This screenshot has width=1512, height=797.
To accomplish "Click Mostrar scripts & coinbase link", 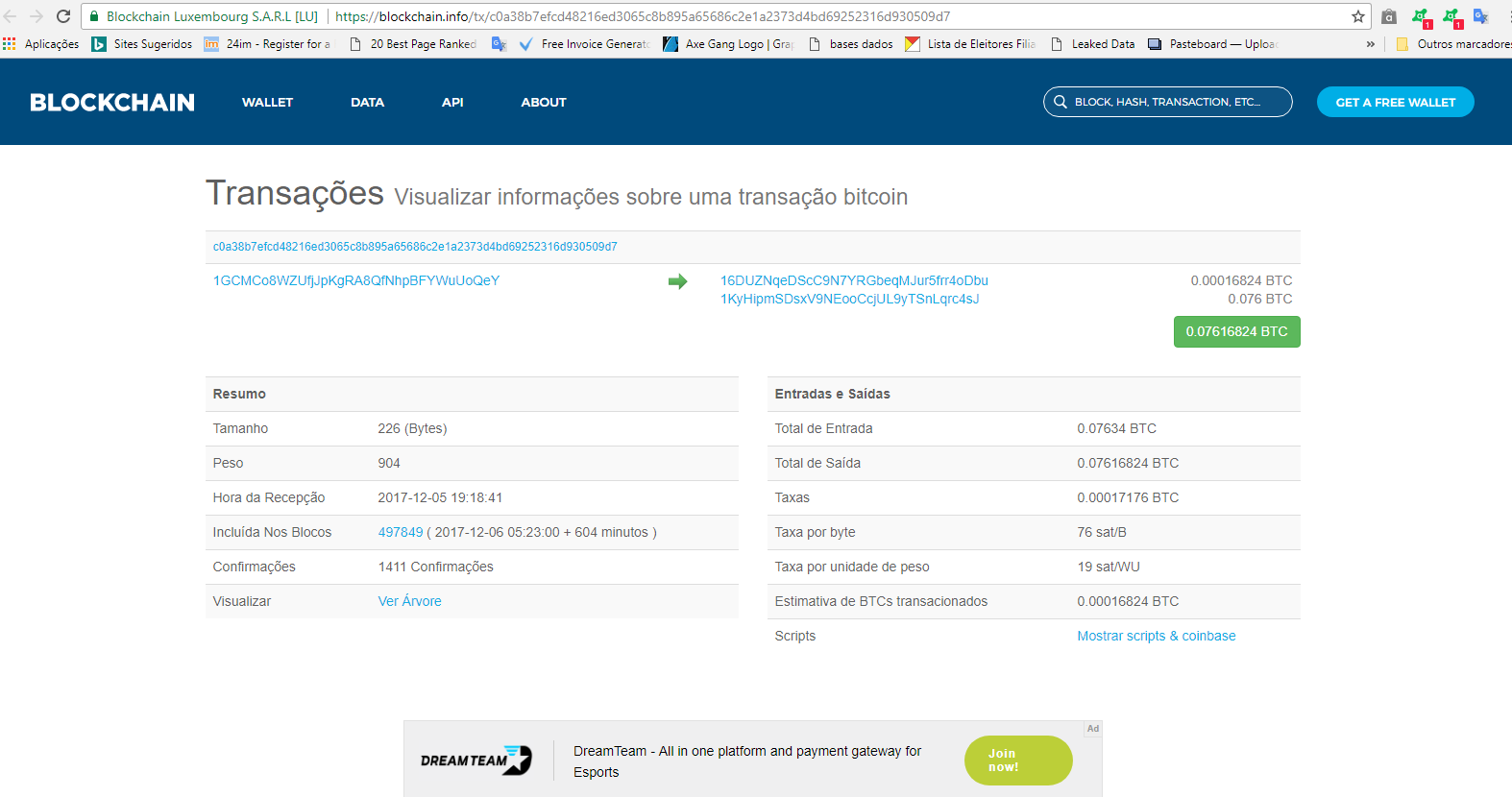I will (x=1157, y=636).
